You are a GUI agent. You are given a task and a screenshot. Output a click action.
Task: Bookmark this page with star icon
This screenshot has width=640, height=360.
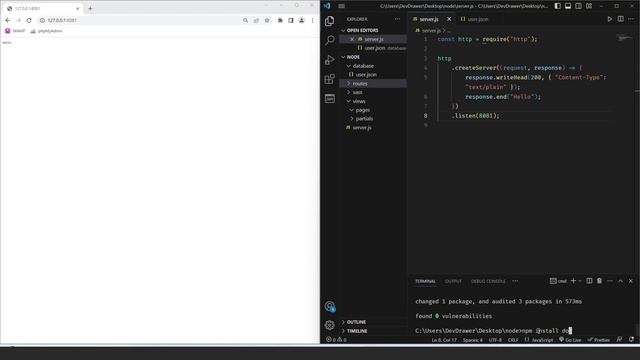(267, 20)
